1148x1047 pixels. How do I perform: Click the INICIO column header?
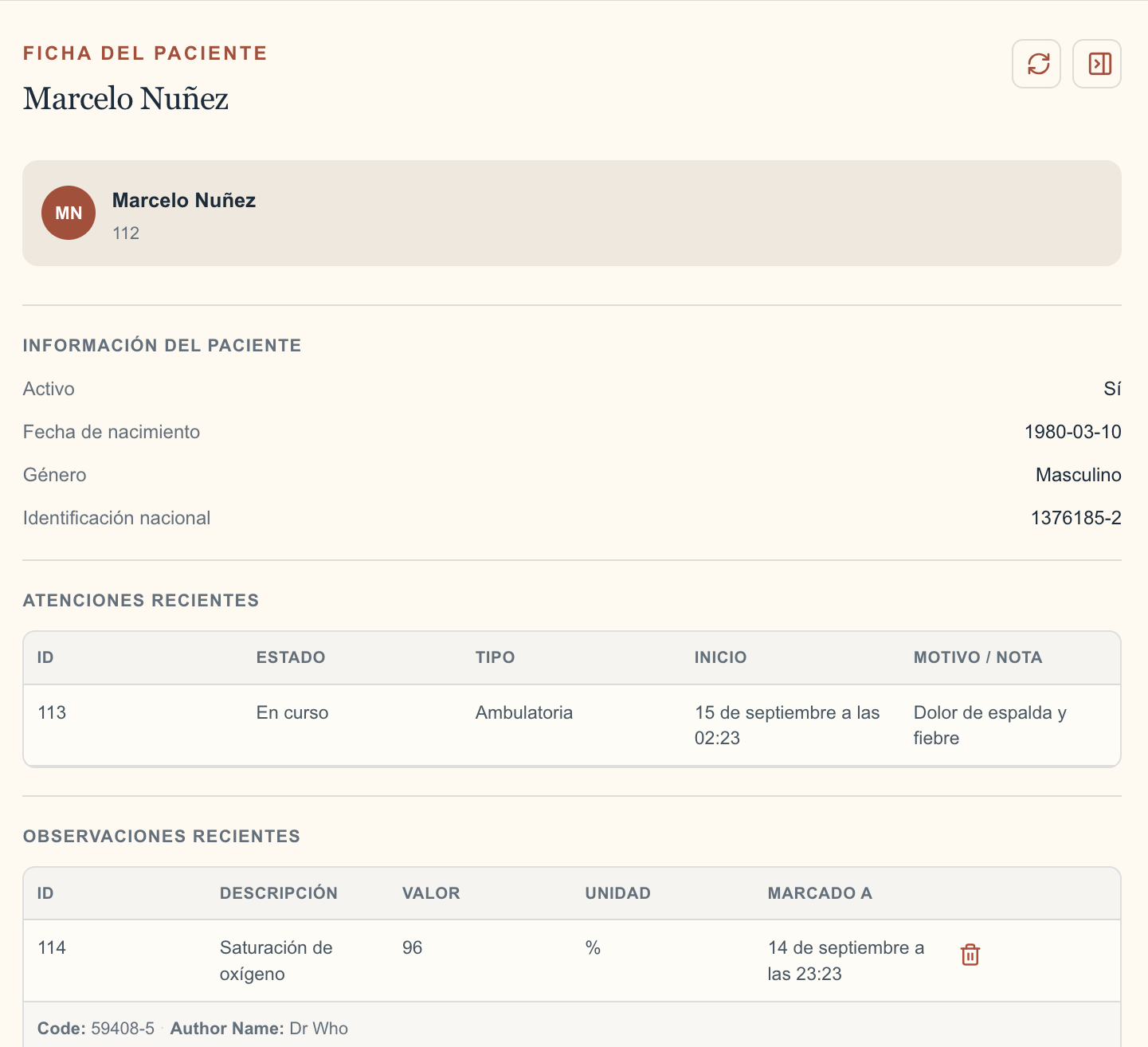(721, 657)
